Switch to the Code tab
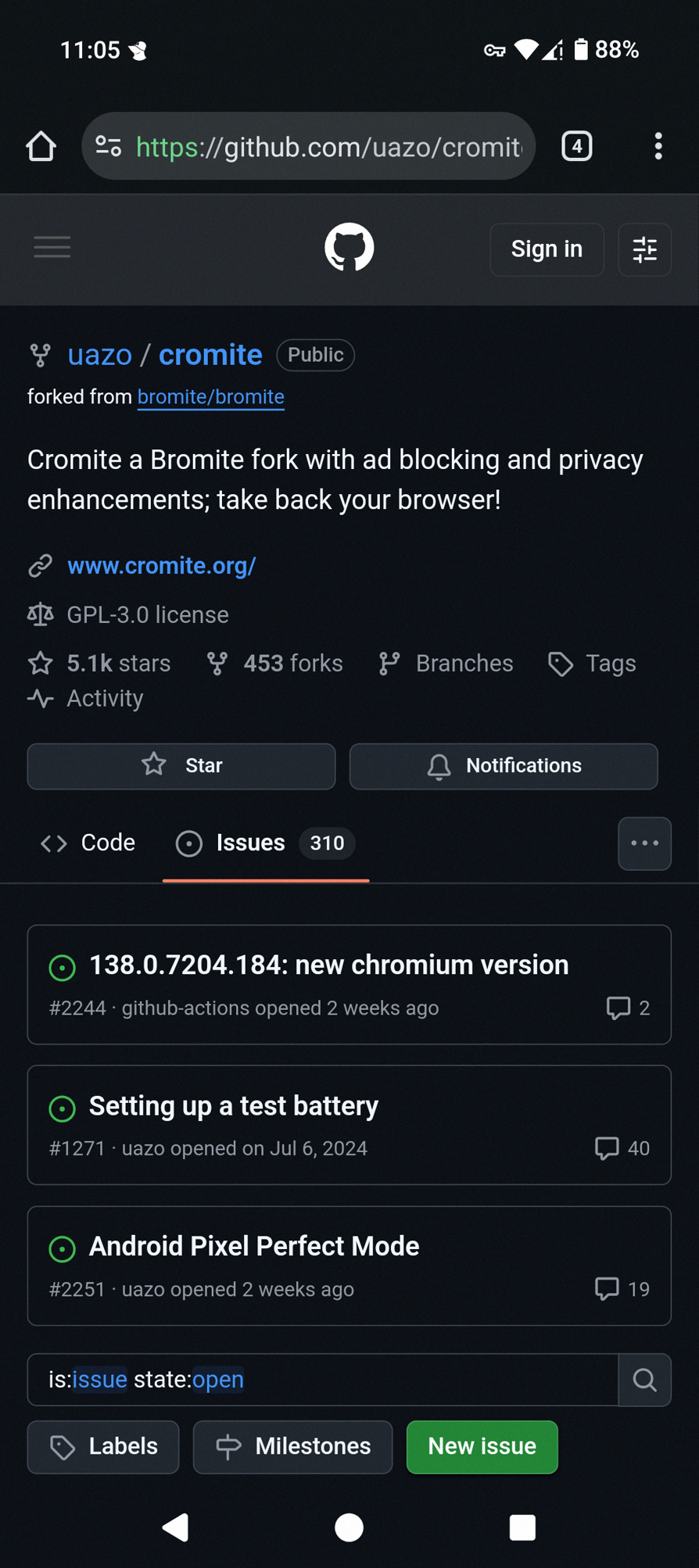699x1568 pixels. pos(88,843)
